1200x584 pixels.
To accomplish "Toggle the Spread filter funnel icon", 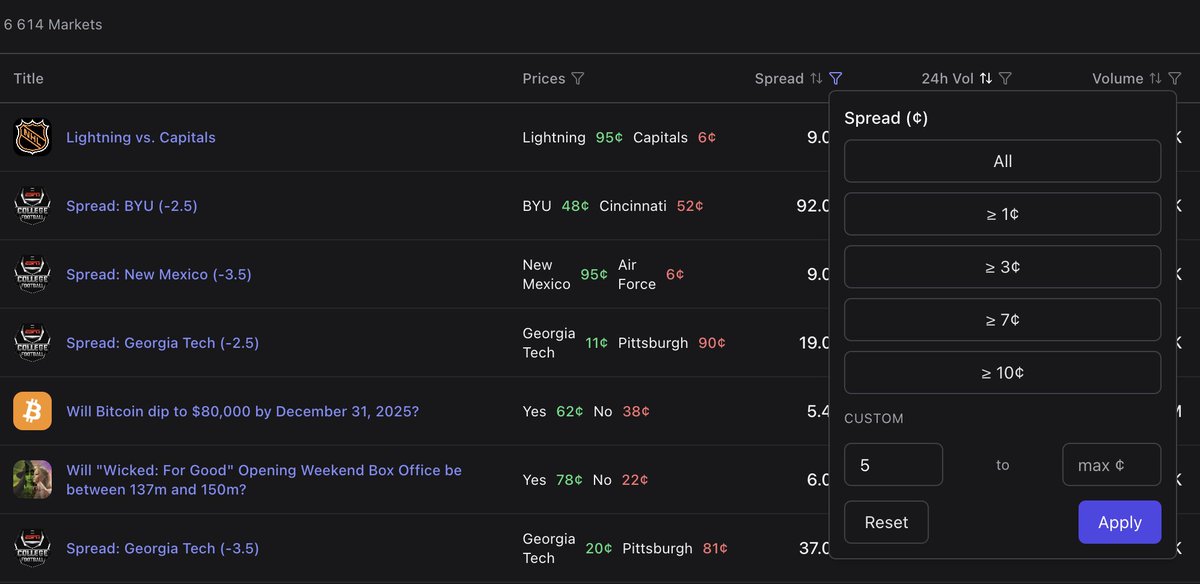I will point(836,79).
